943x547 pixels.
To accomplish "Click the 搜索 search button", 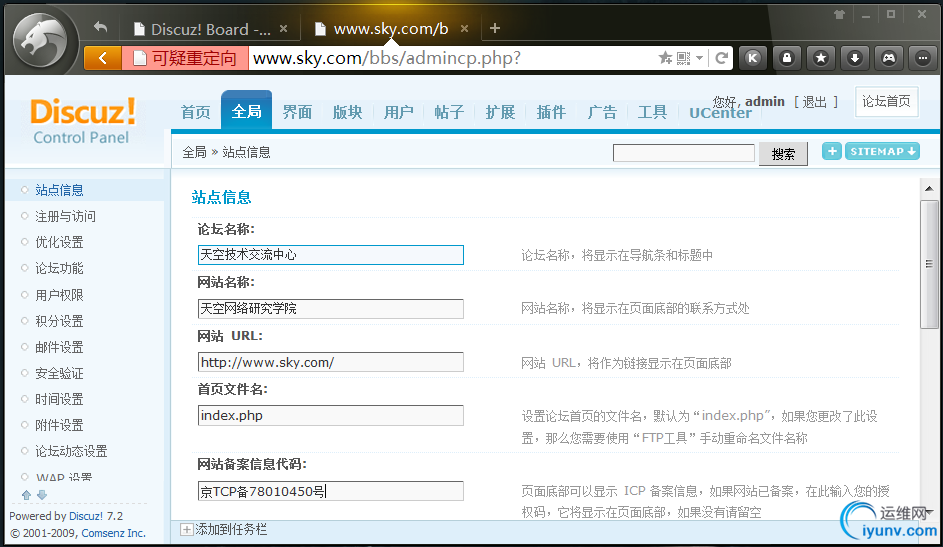I will 783,154.
